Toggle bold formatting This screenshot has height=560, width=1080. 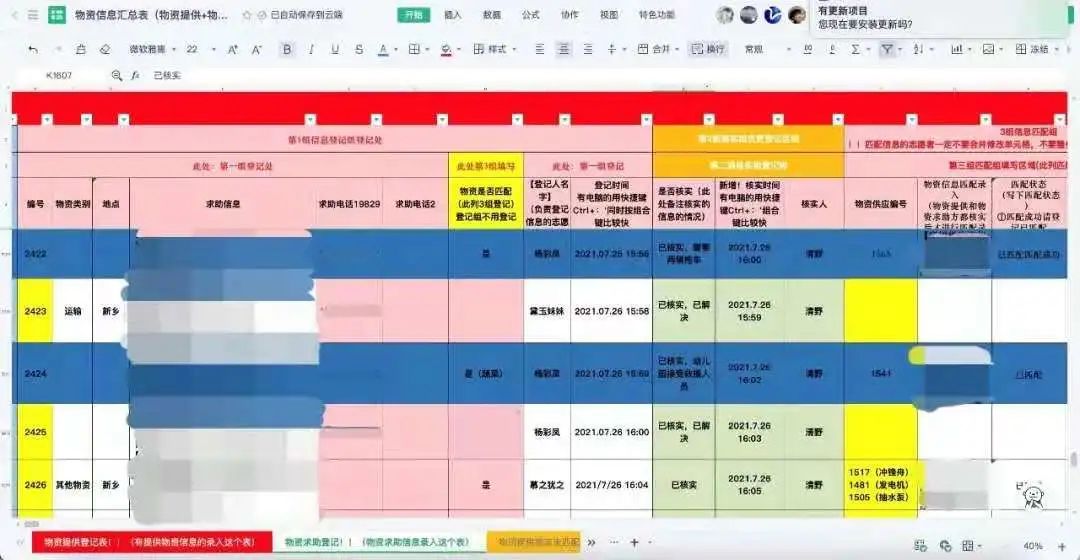click(x=287, y=50)
